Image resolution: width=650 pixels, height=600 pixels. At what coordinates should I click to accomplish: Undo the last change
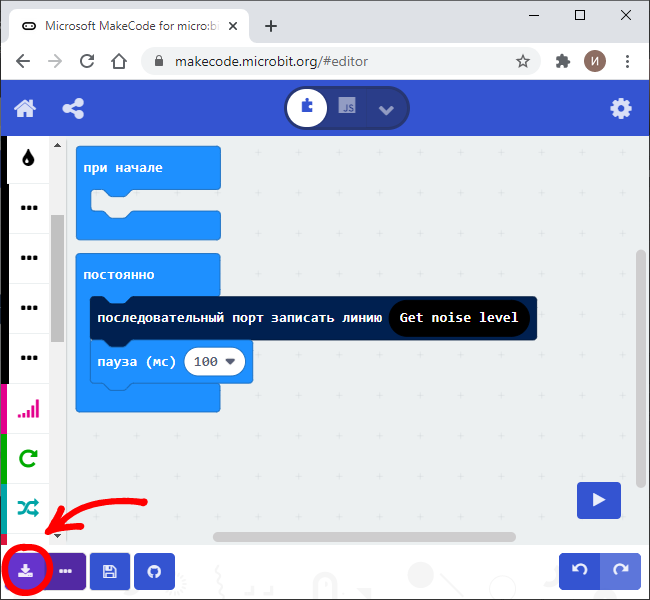click(x=579, y=571)
